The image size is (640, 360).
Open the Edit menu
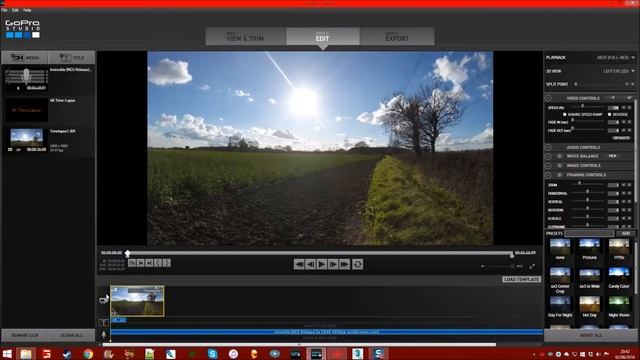(x=15, y=10)
